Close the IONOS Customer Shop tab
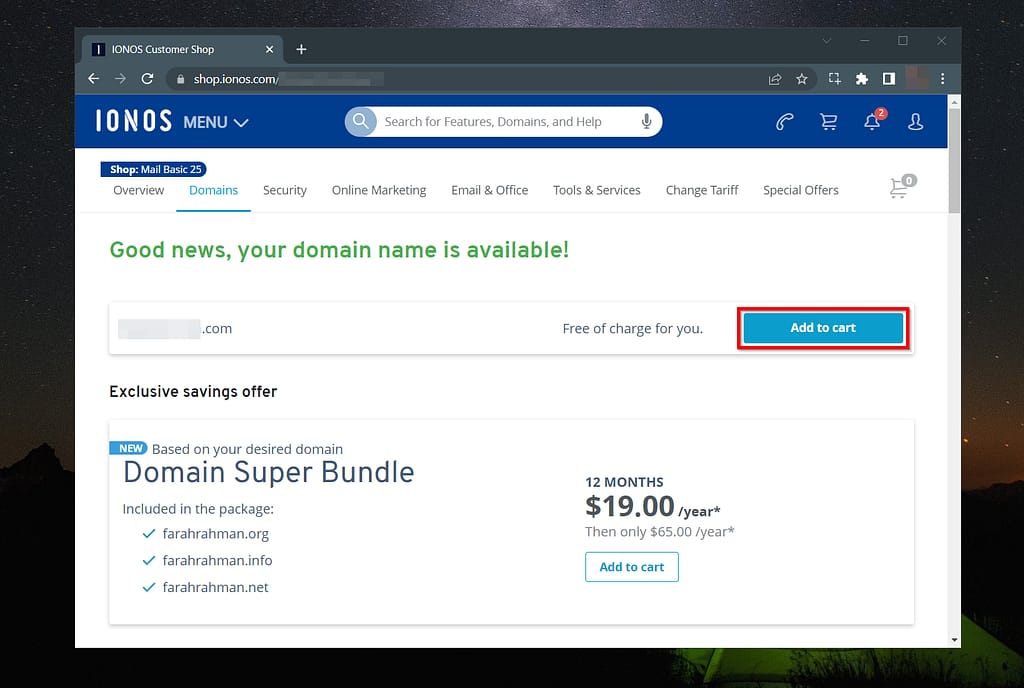Image resolution: width=1024 pixels, height=688 pixels. 270,50
